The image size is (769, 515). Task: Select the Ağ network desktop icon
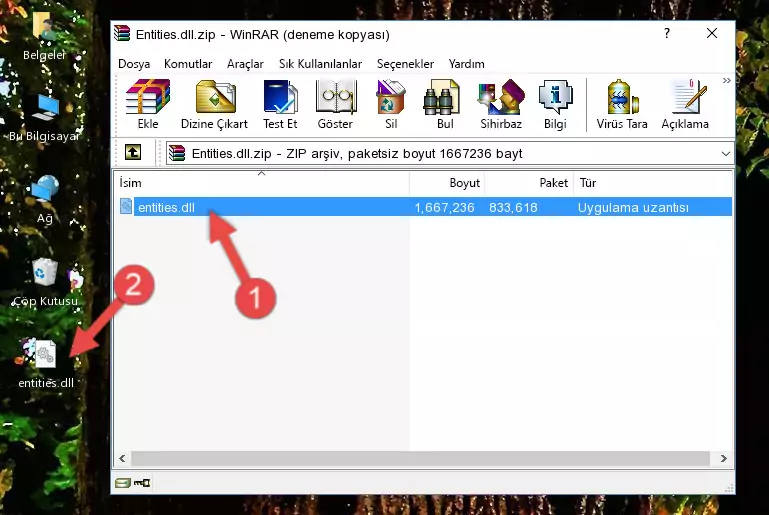click(45, 199)
